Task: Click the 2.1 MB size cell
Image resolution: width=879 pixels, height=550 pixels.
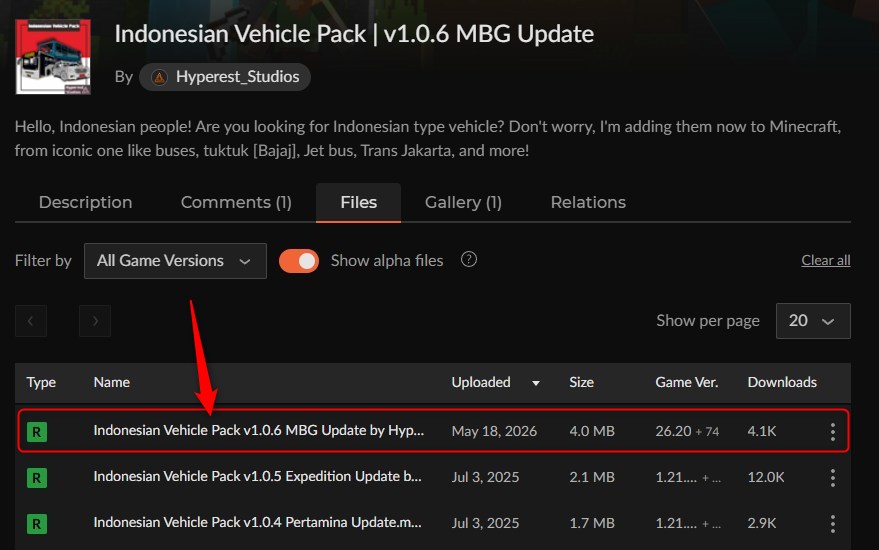Action: [592, 477]
